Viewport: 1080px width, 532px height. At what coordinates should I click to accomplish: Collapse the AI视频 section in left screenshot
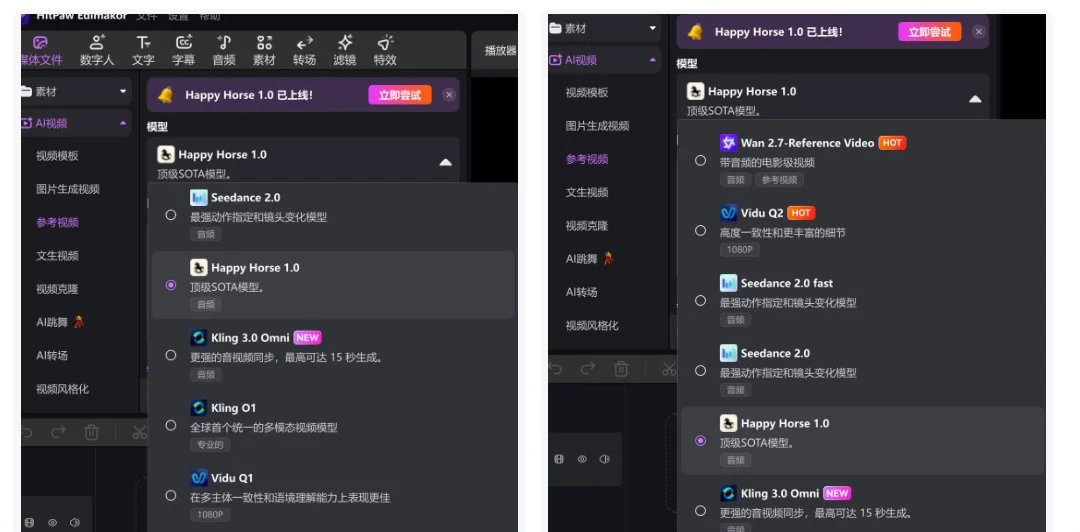123,123
